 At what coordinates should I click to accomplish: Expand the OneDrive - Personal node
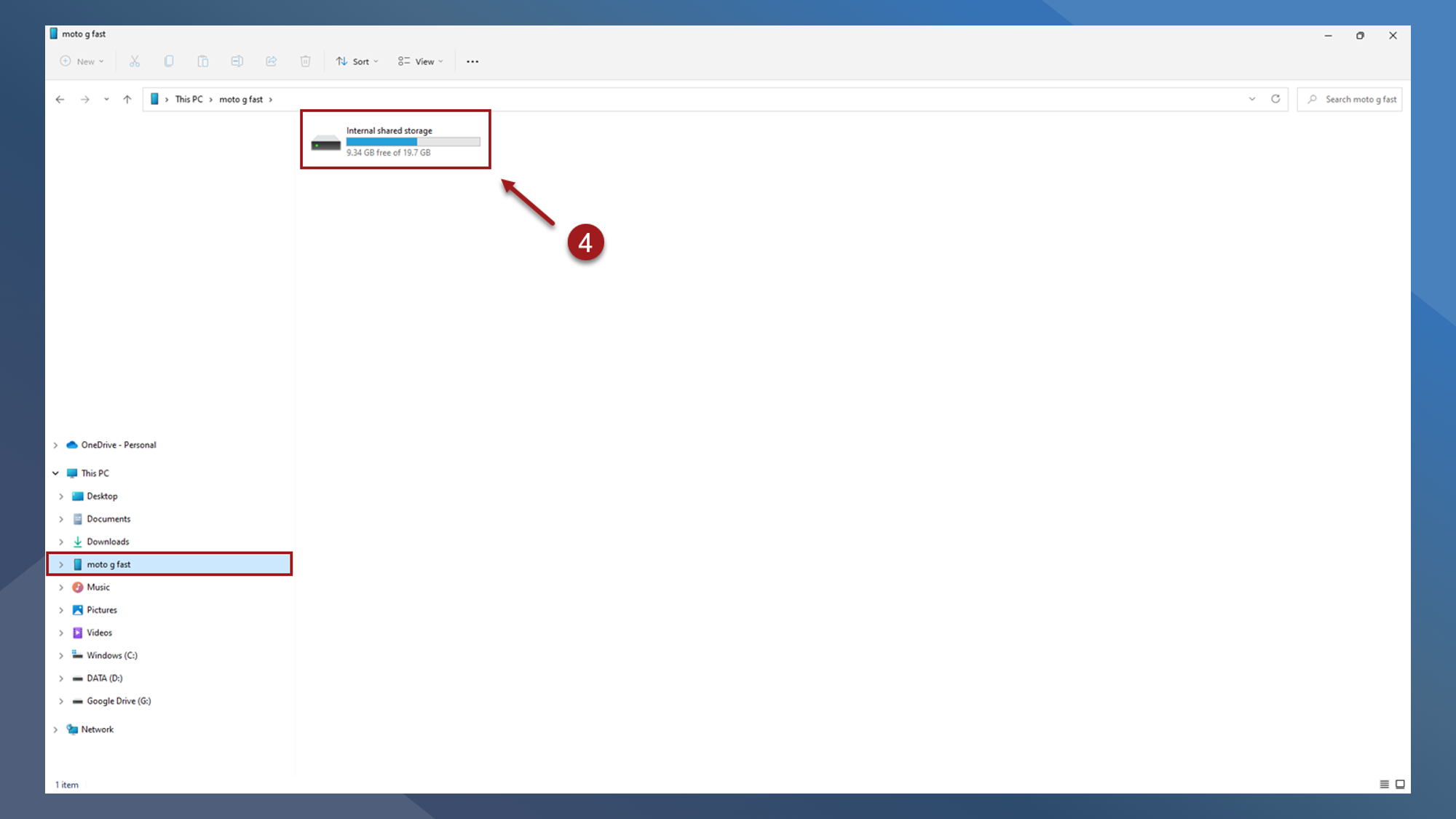pos(55,445)
